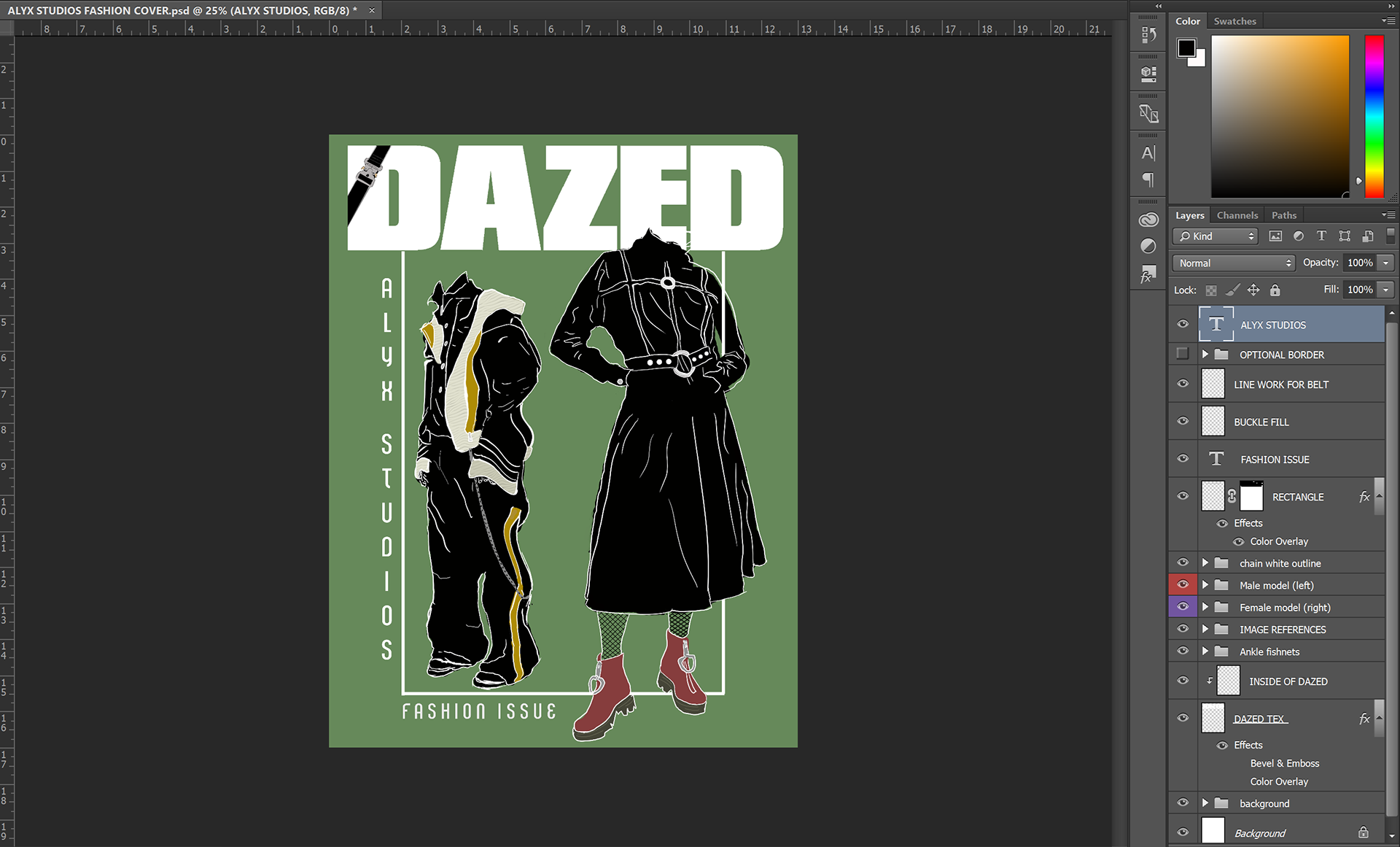The image size is (1400, 847).
Task: Hide the Male model (left) group
Action: (x=1183, y=584)
